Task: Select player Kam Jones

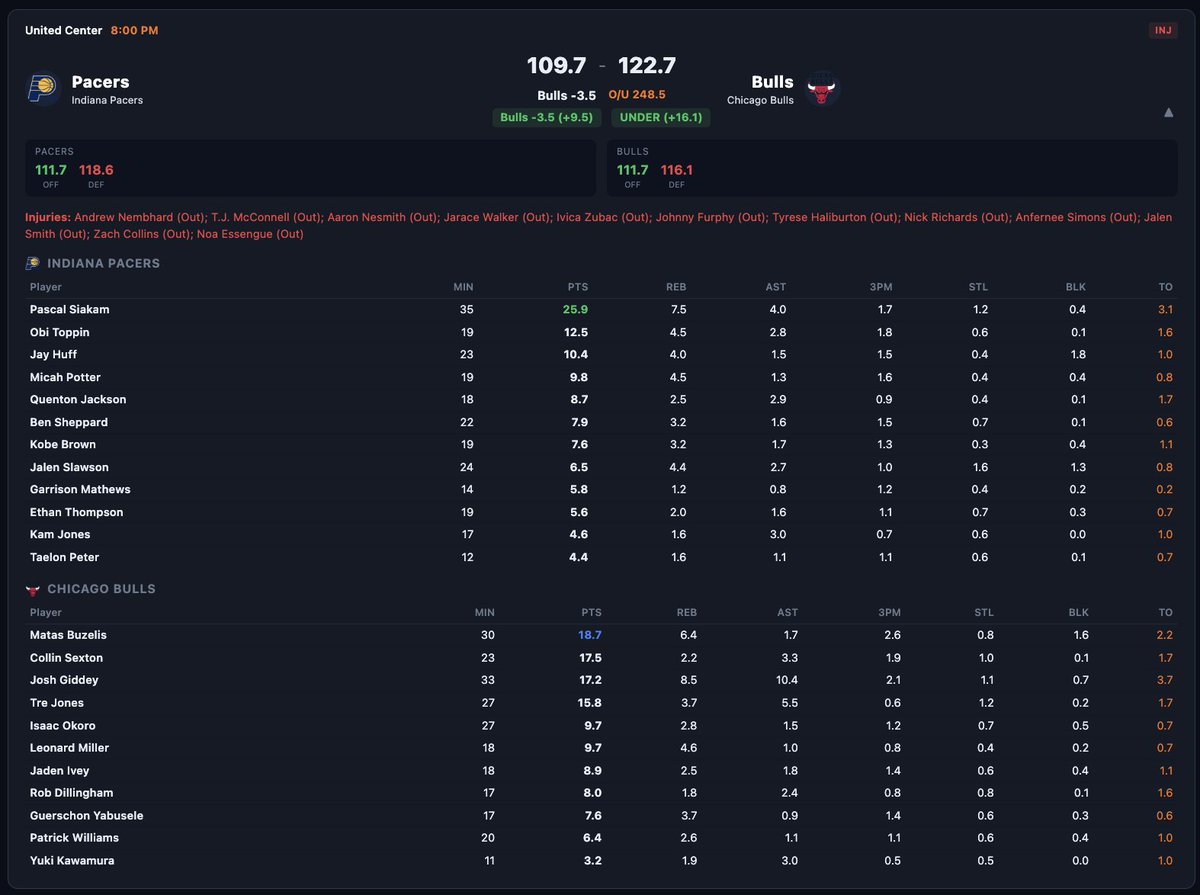Action: tap(59, 535)
